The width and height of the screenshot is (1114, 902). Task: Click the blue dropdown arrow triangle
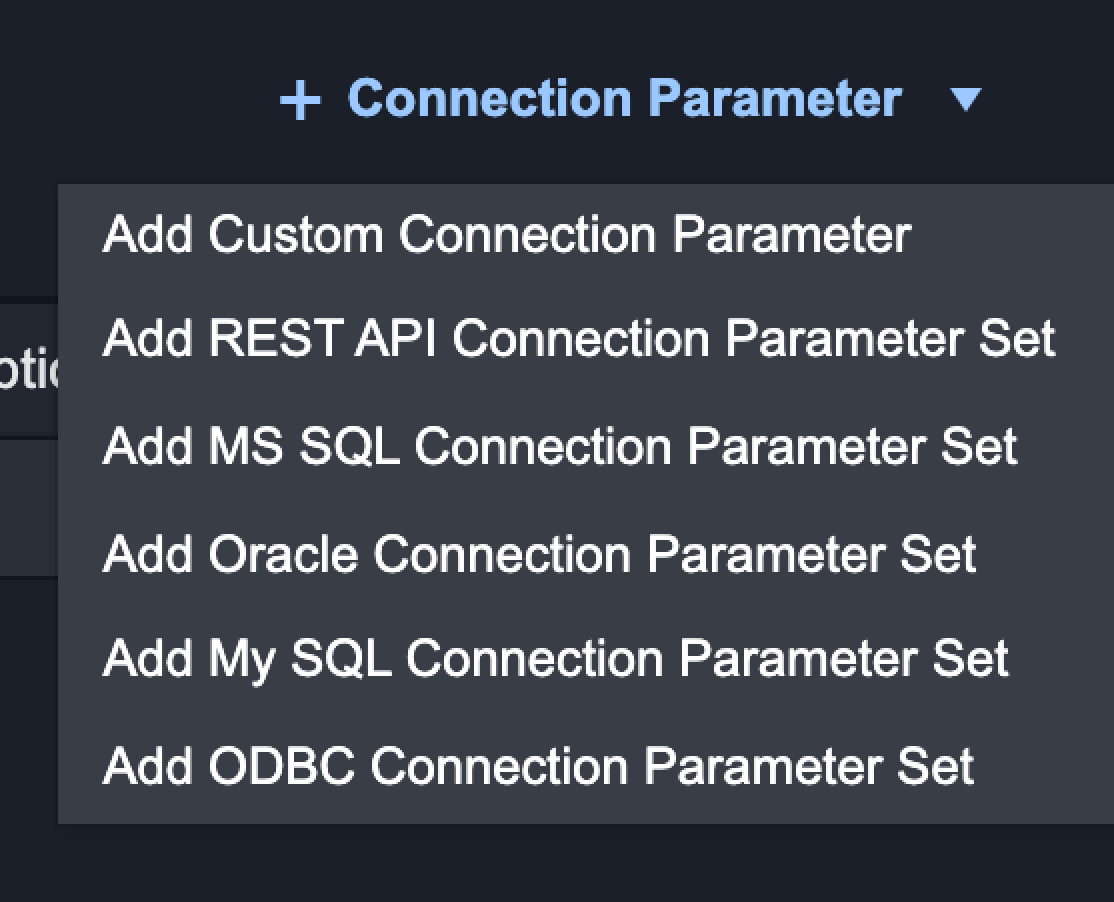tap(965, 100)
